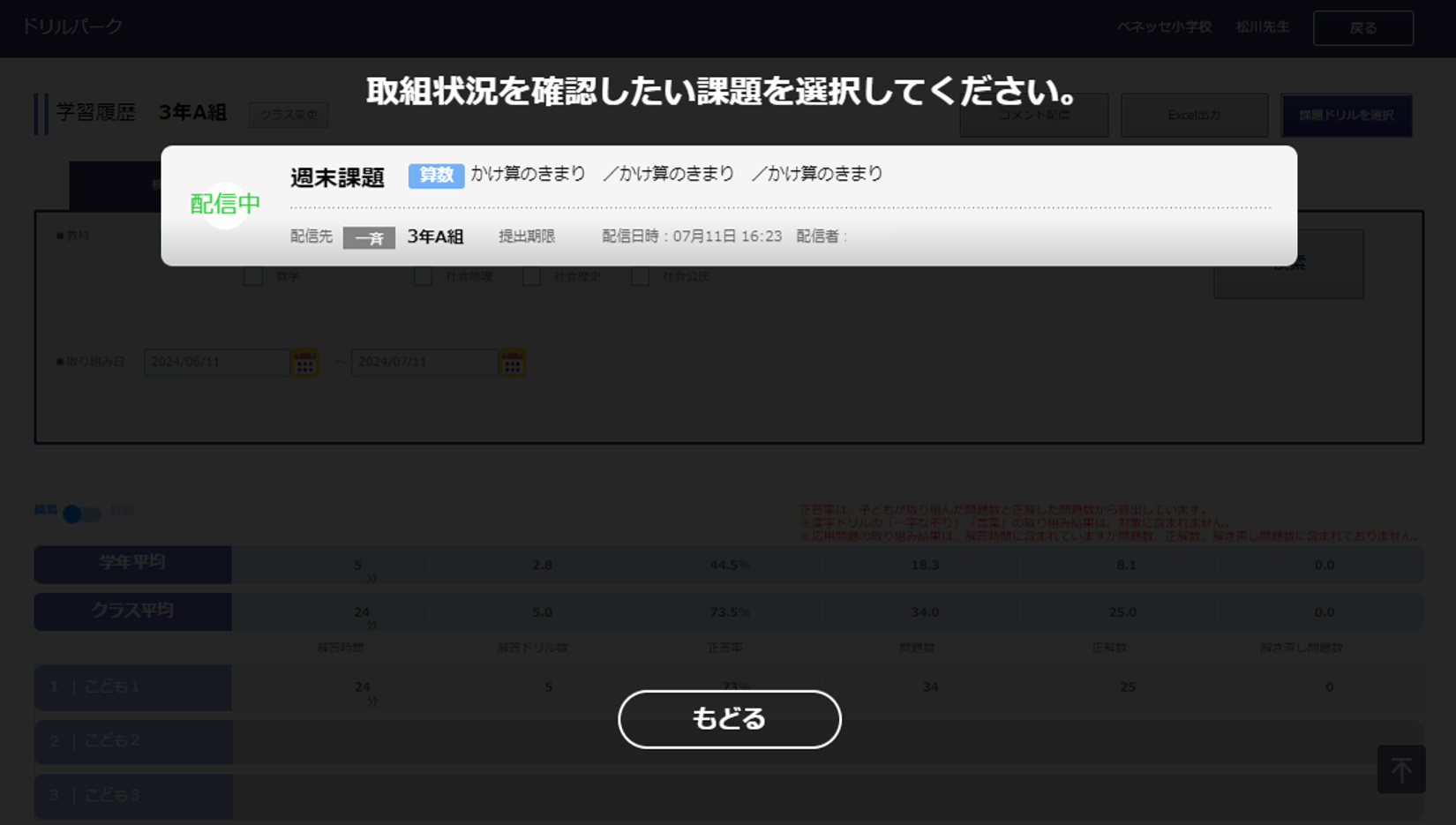Click the end date field 2024/07/11
The width and height of the screenshot is (1456, 825).
pos(424,363)
